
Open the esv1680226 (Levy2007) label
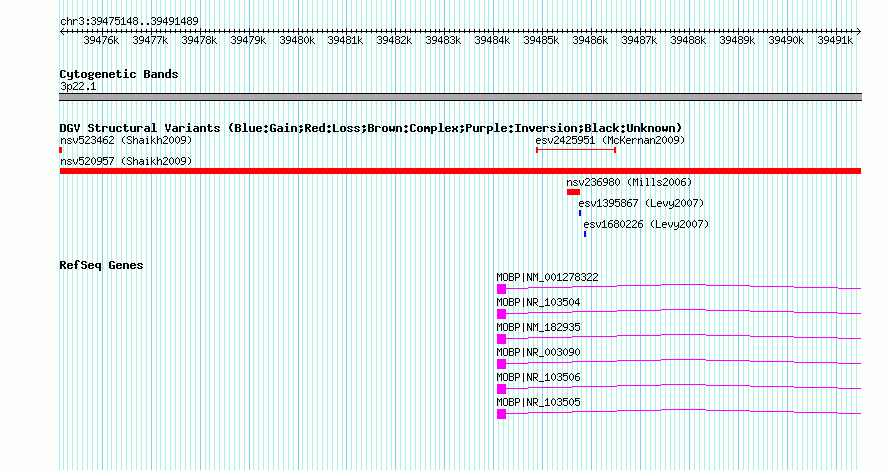click(x=646, y=224)
